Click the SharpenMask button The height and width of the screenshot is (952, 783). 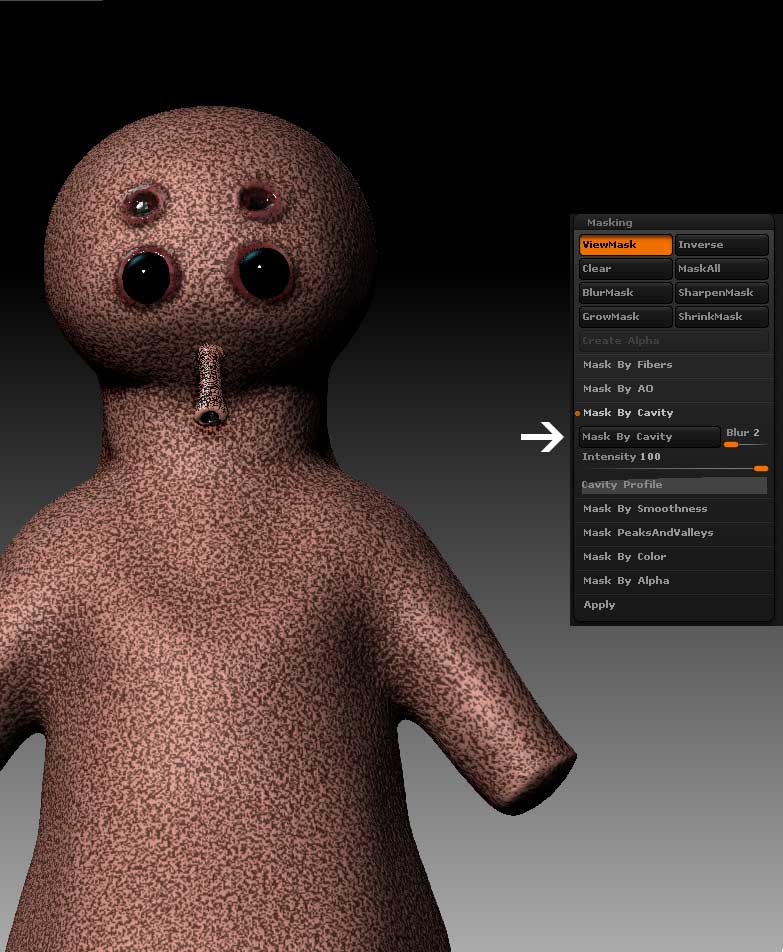(722, 293)
